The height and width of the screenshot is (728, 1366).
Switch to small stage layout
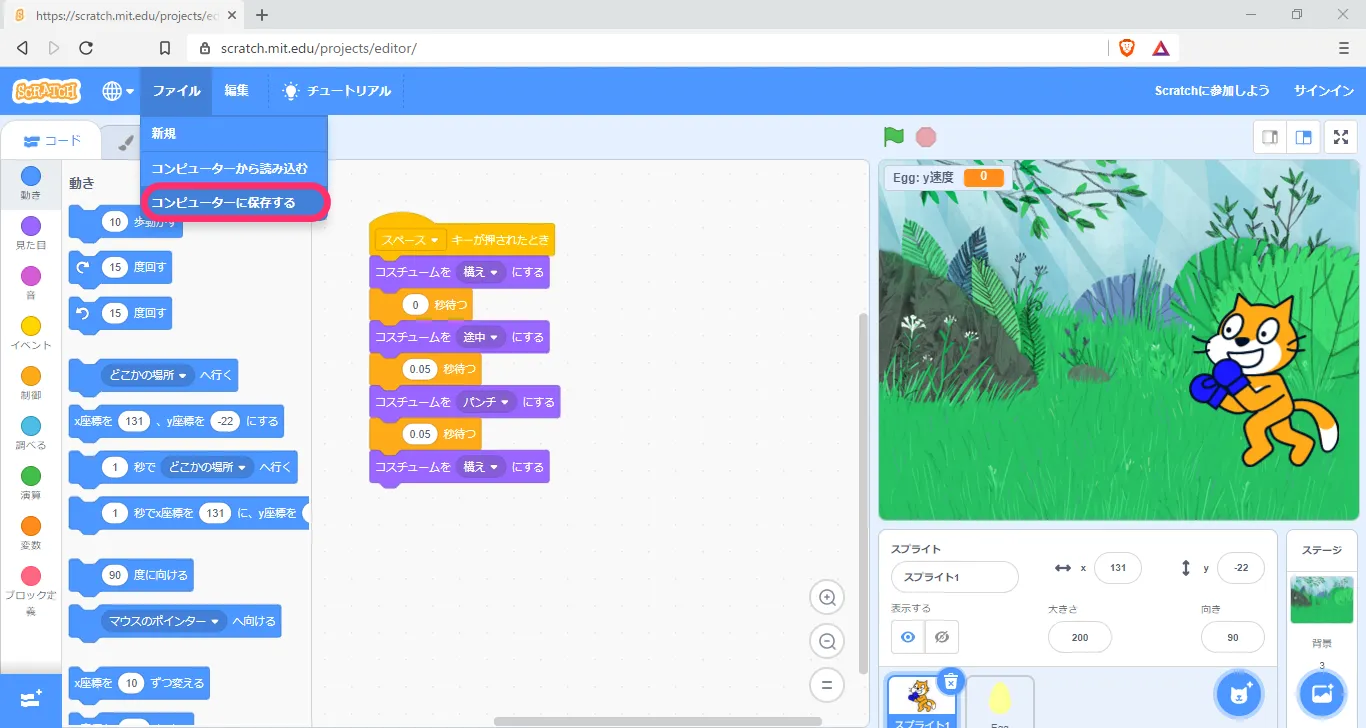(1270, 137)
